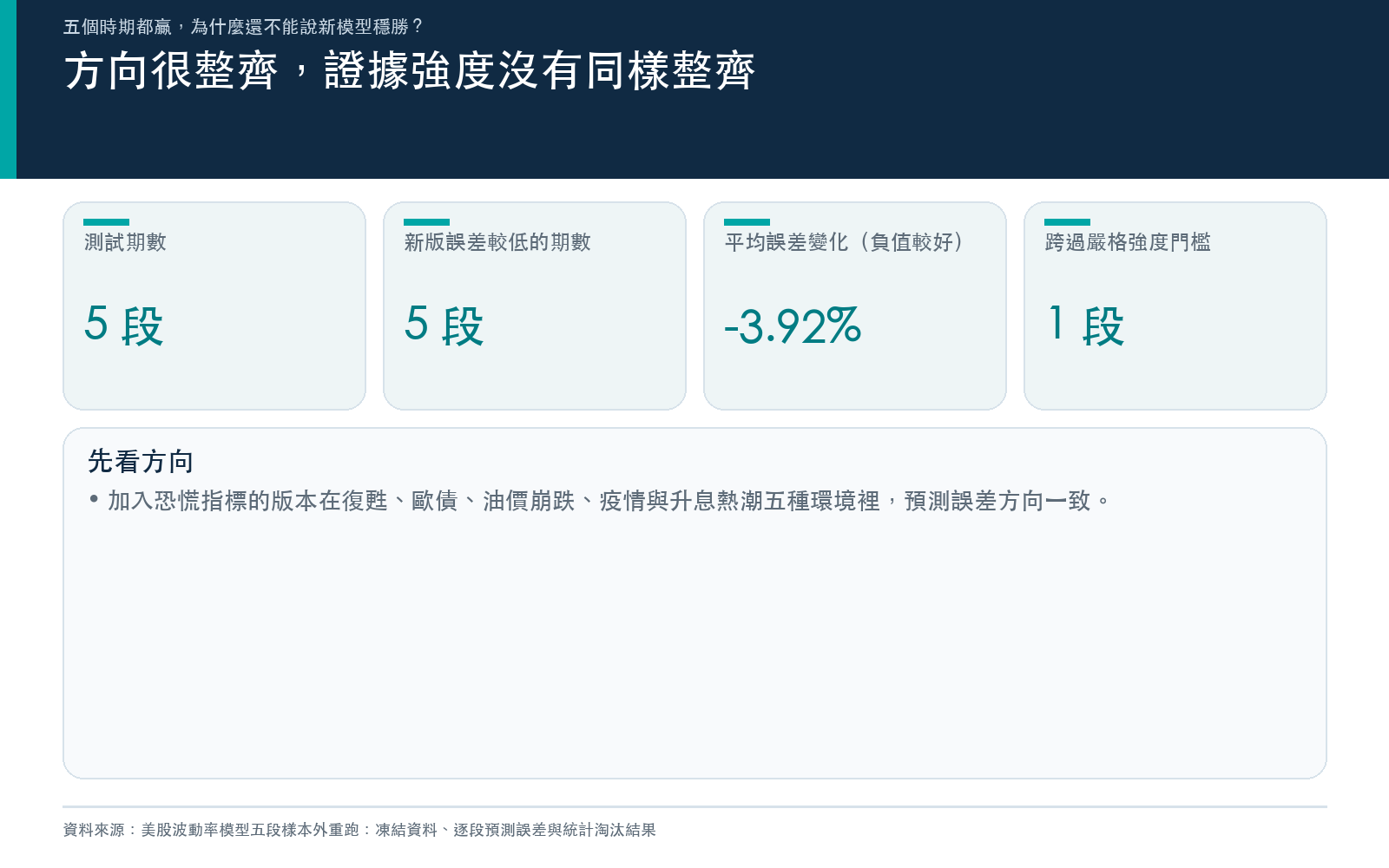Screen dimensions: 1389x868
Task: Click the 資料來源 footer note
Action: pyautogui.click(x=359, y=830)
